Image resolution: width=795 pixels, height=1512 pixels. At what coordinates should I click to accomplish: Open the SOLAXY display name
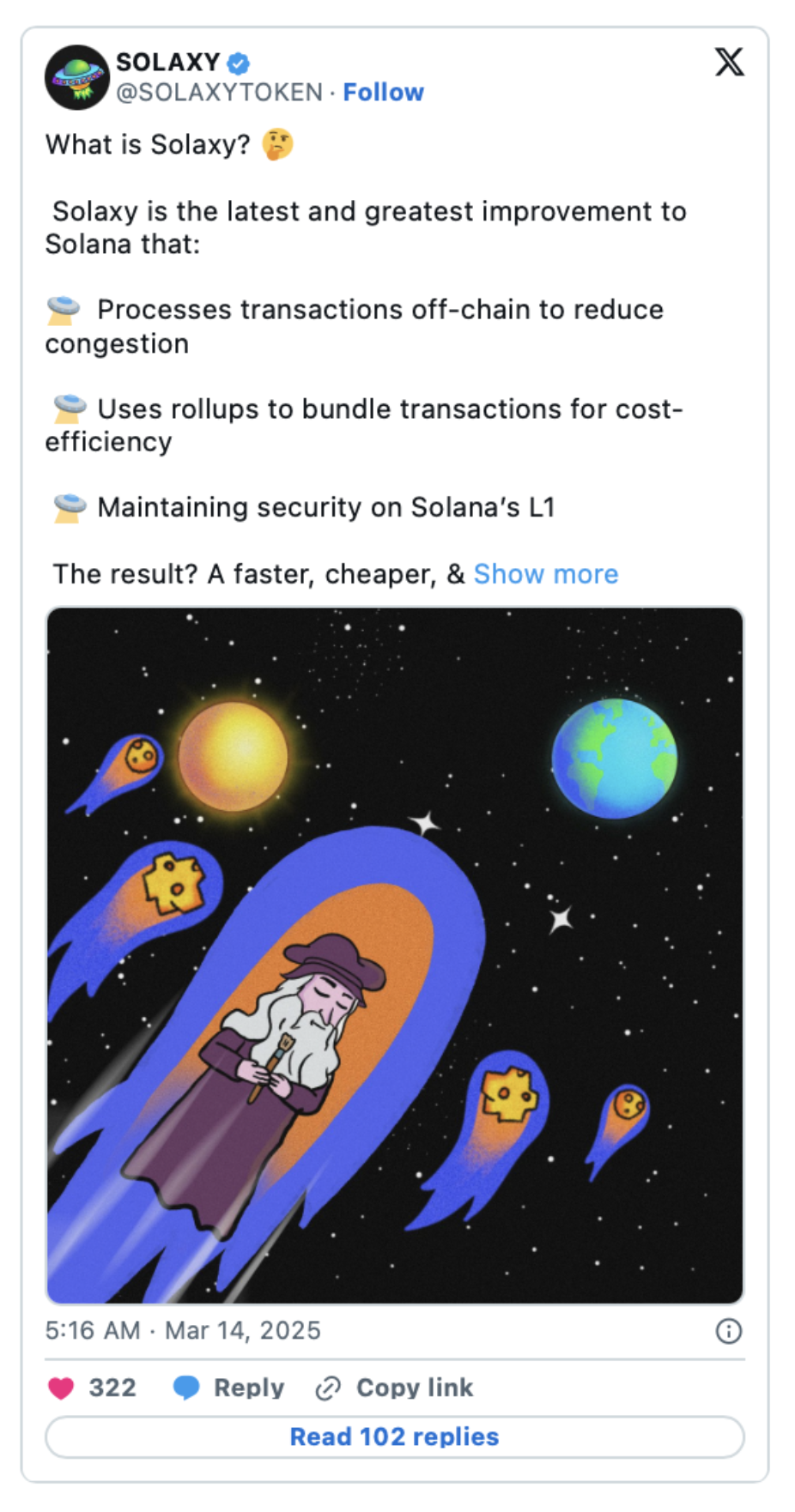click(168, 63)
